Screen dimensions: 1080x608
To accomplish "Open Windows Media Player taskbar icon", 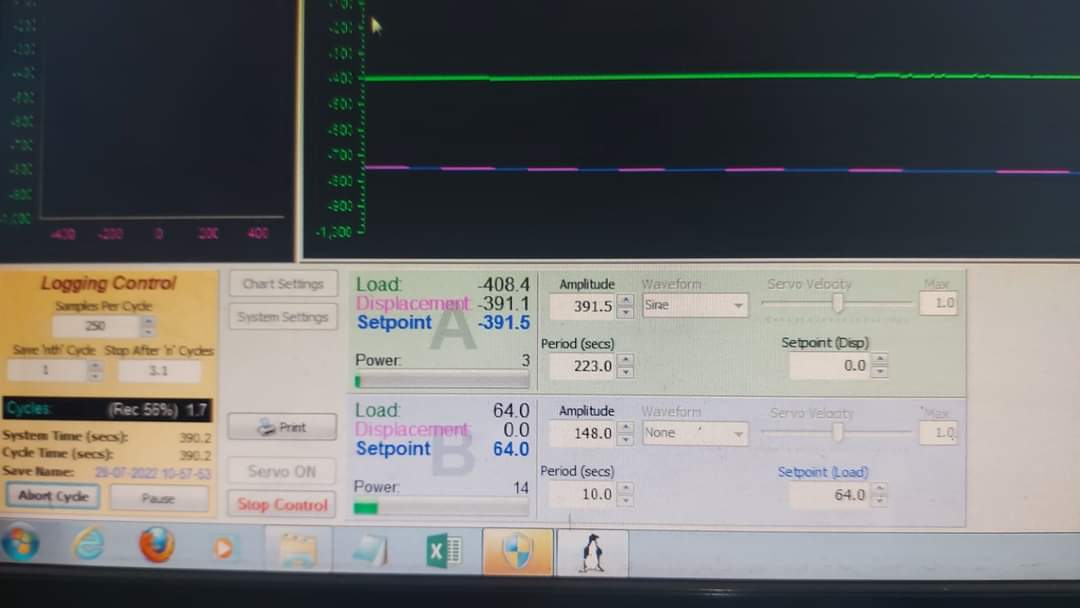I will point(224,548).
